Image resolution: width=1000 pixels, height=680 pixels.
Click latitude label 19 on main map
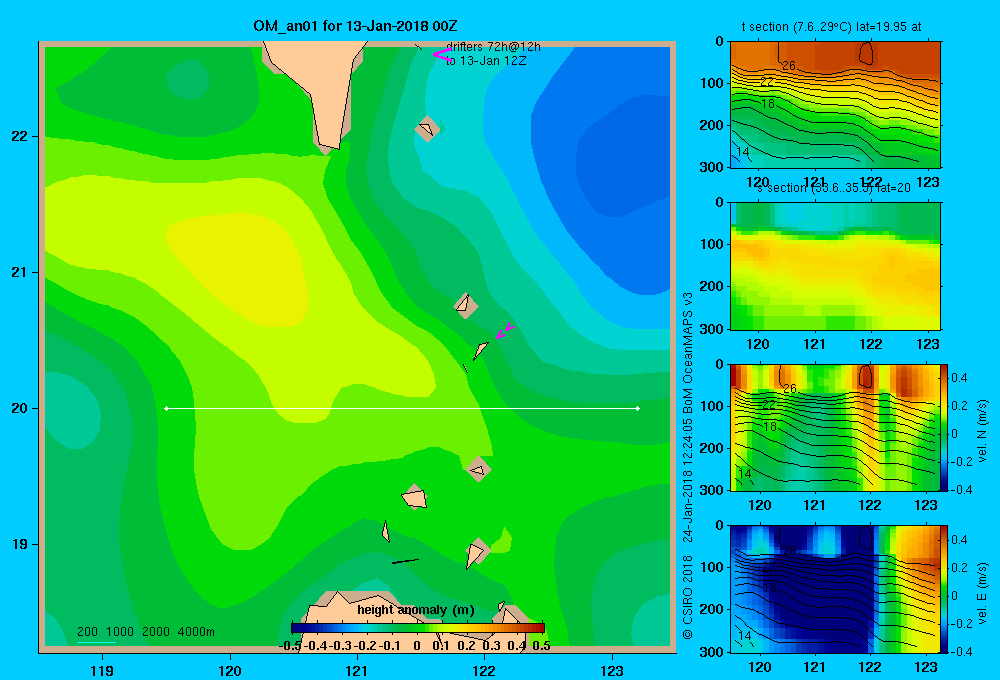19,544
